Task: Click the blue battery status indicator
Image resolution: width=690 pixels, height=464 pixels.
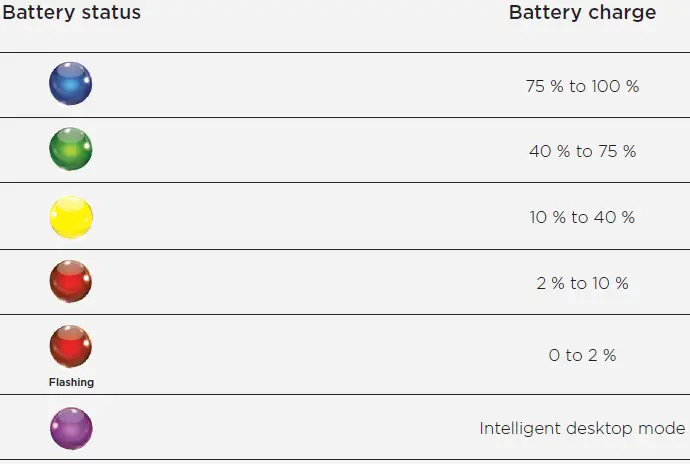Action: pyautogui.click(x=71, y=84)
